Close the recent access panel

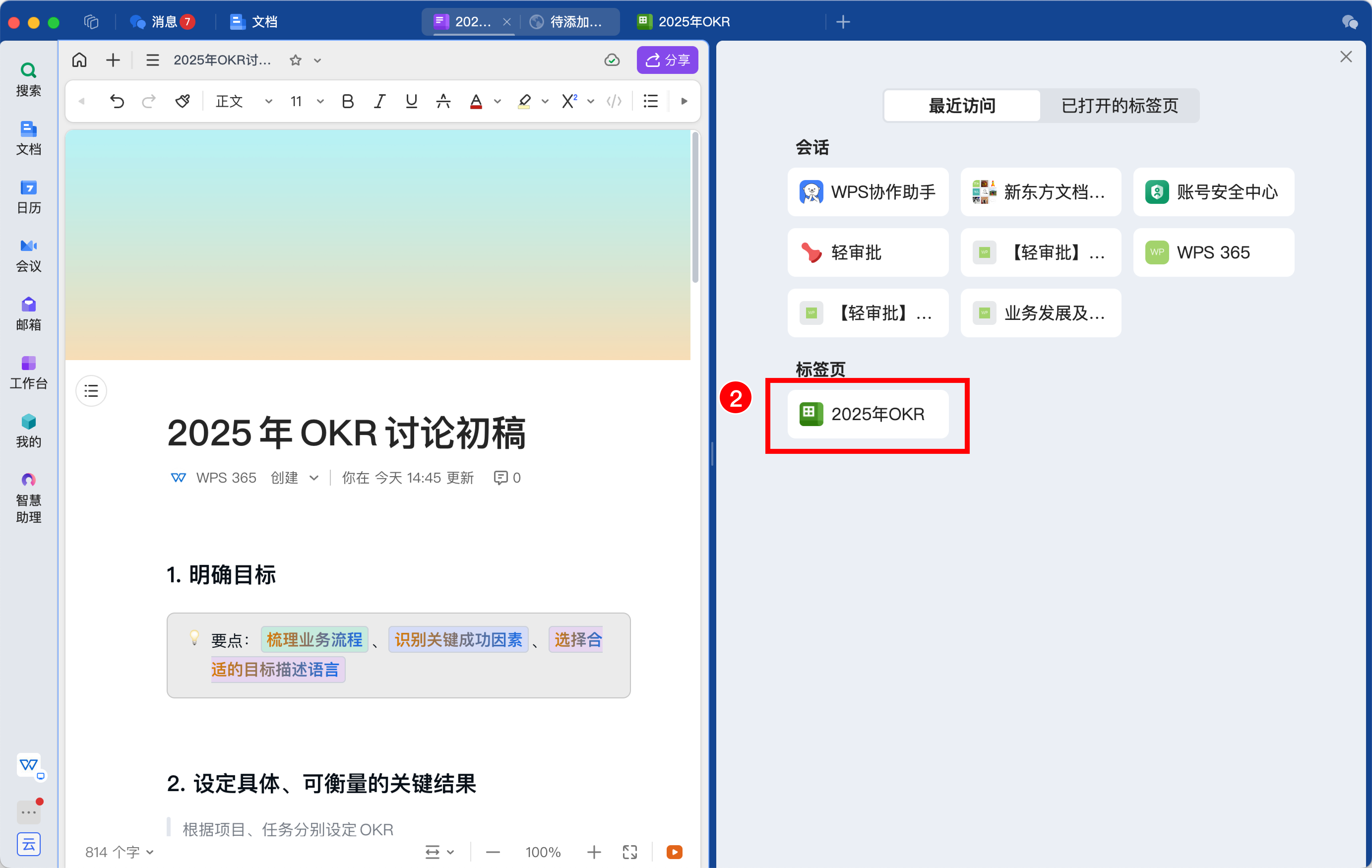point(1346,57)
